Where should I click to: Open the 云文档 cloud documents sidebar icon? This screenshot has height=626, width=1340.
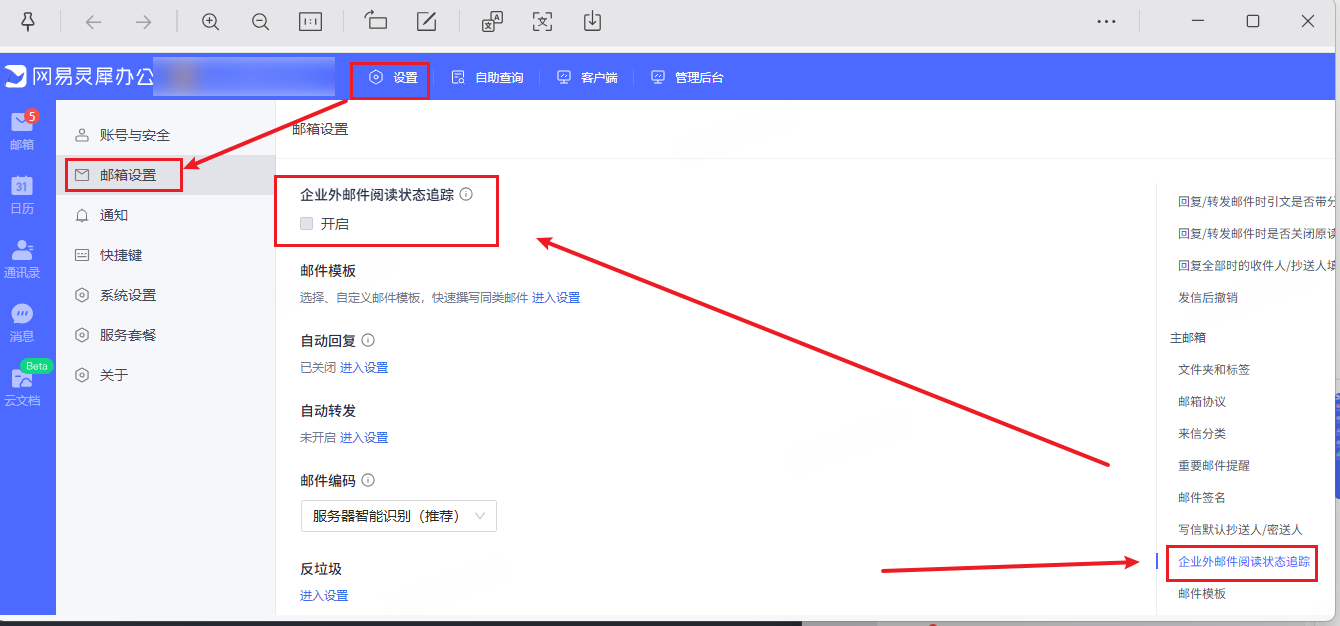pos(22,387)
